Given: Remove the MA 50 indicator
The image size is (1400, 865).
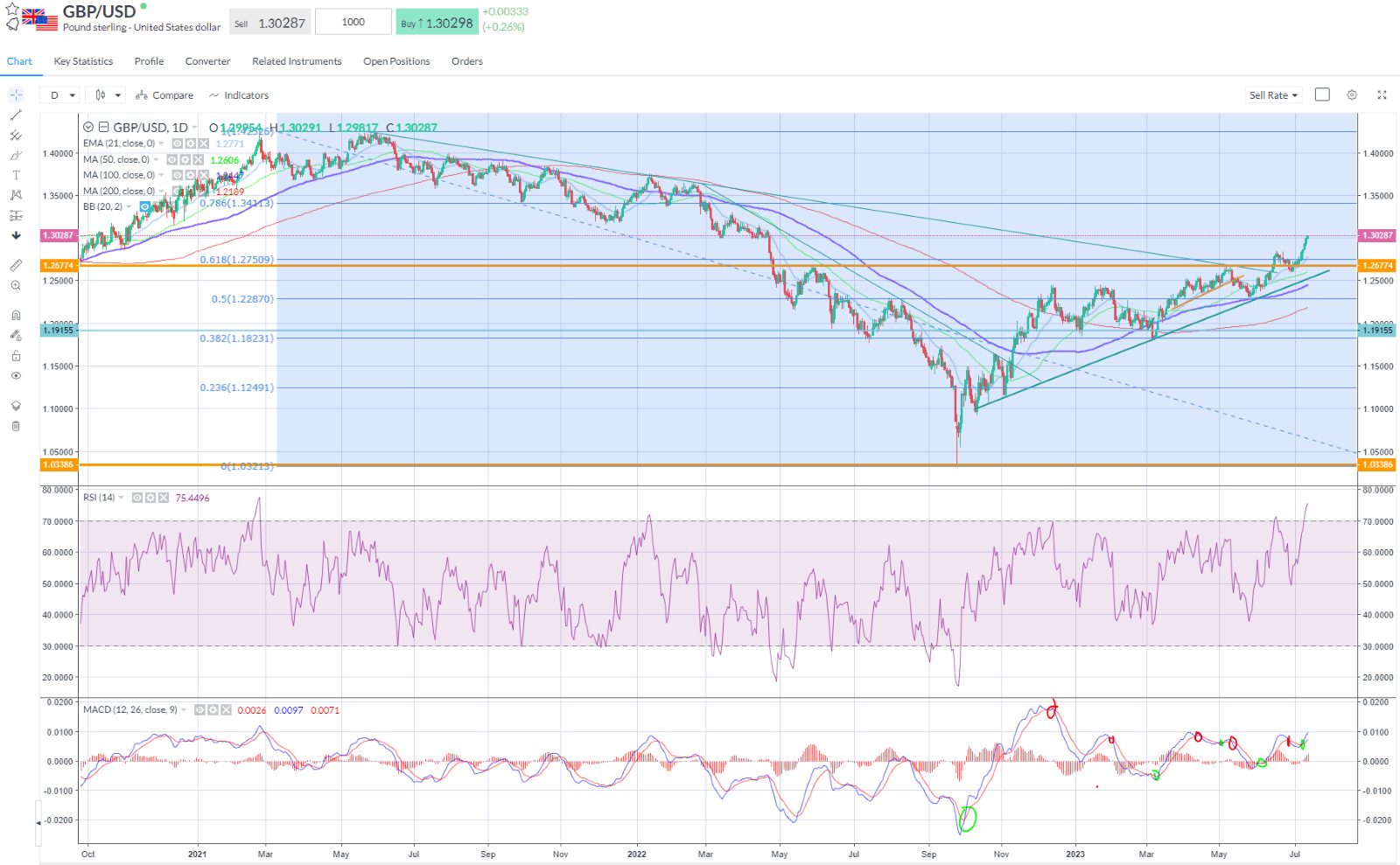Looking at the screenshot, I should tap(199, 160).
